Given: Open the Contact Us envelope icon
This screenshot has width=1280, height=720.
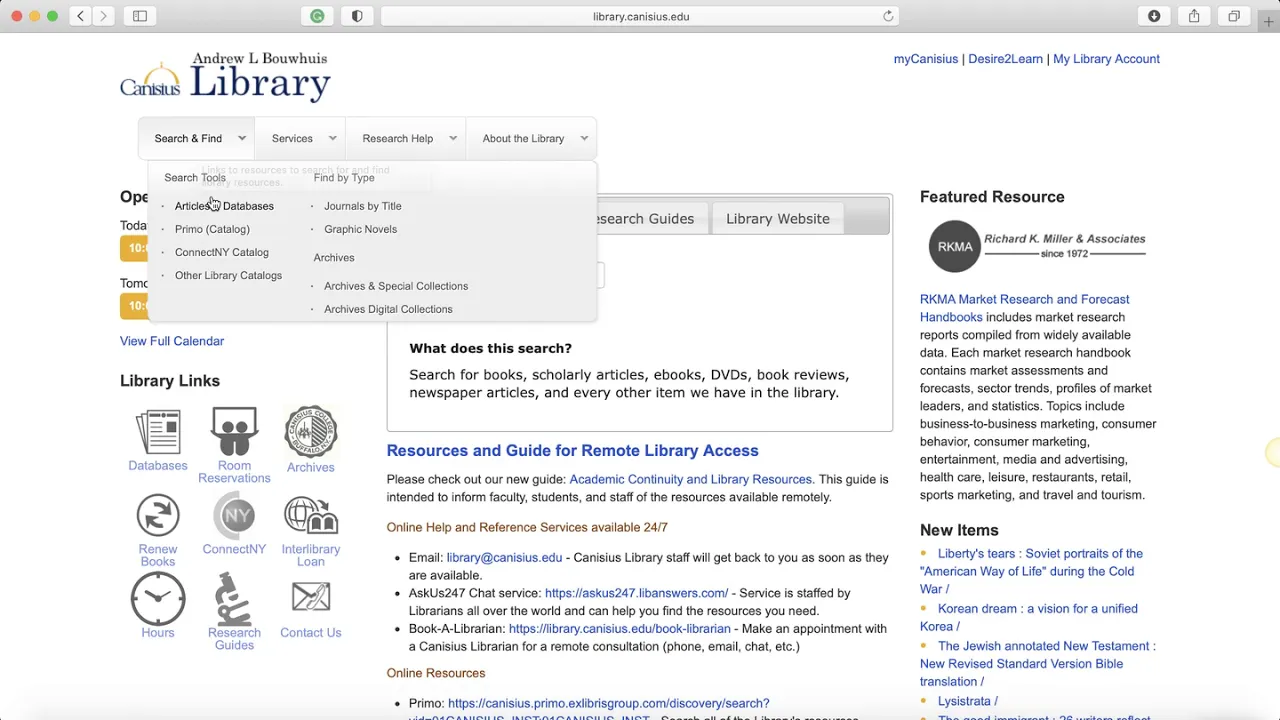Looking at the screenshot, I should pos(311,598).
